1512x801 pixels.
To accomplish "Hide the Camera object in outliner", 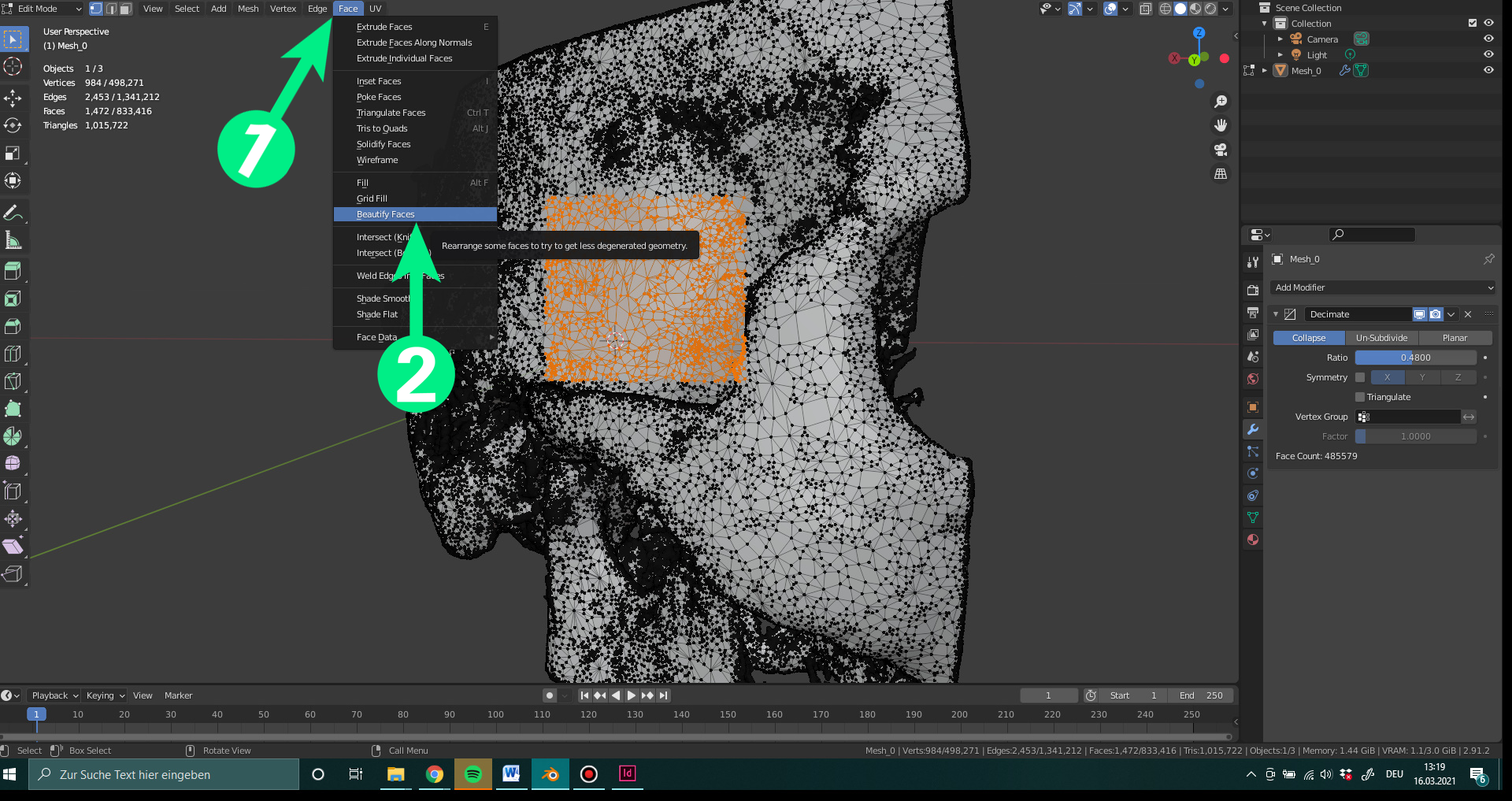I will [x=1488, y=39].
